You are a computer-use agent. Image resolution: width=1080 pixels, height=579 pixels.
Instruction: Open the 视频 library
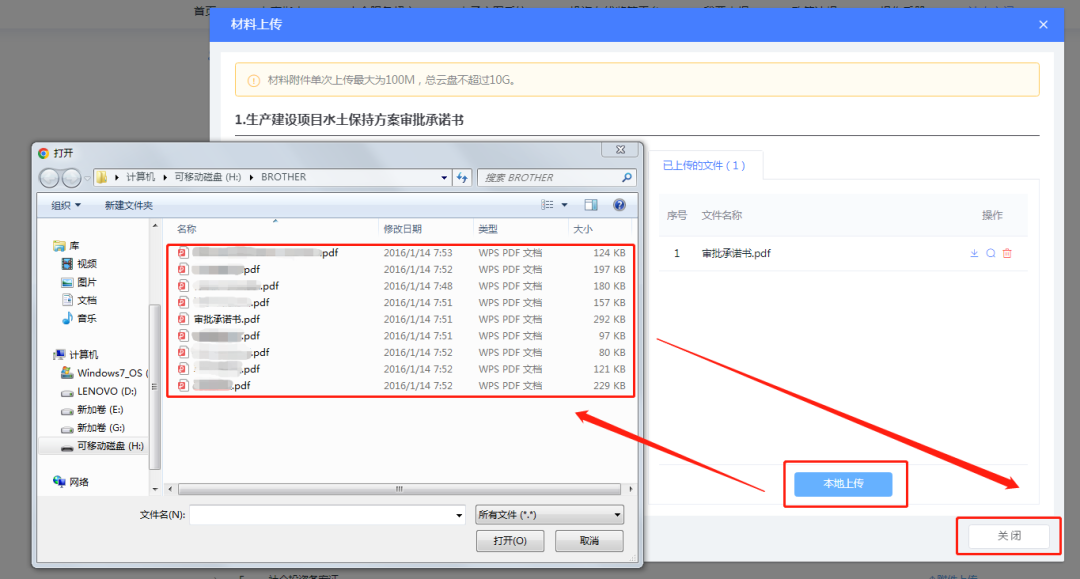click(79, 264)
